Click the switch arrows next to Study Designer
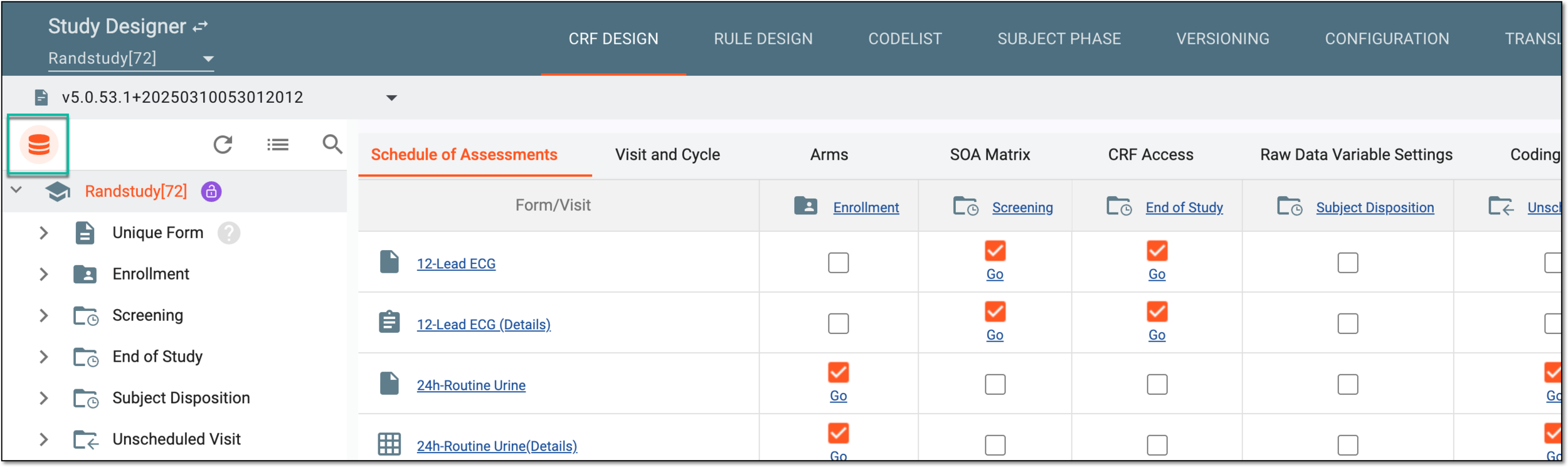 pos(200,27)
